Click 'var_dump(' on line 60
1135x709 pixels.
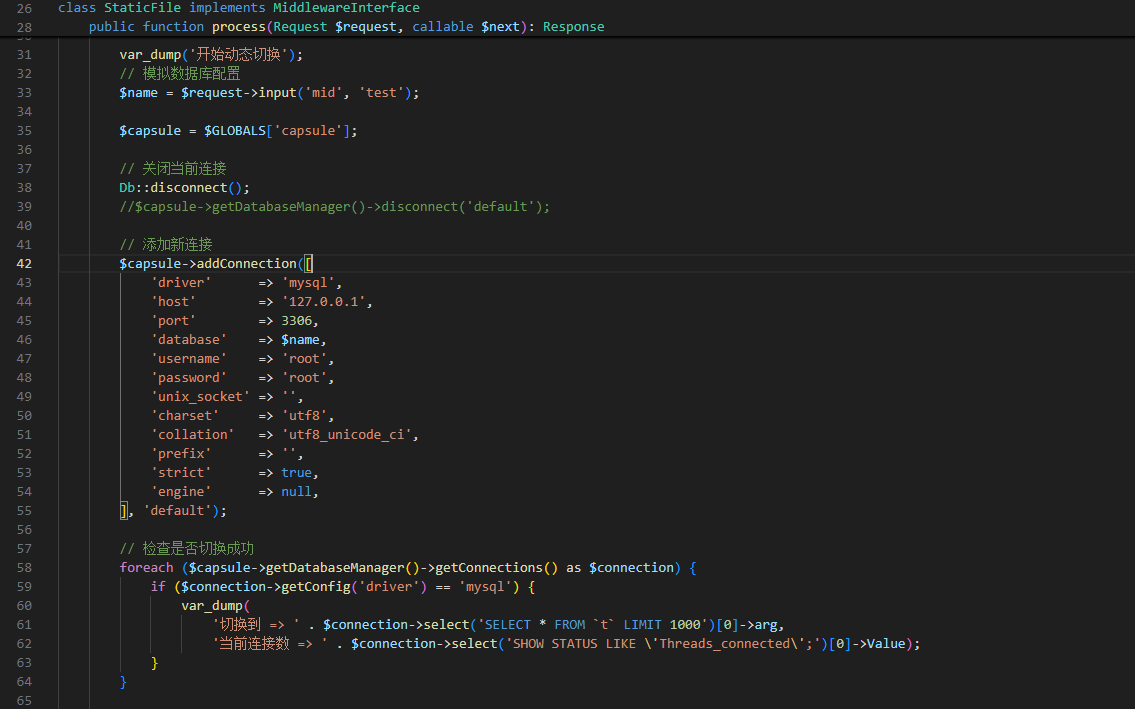tap(216, 605)
